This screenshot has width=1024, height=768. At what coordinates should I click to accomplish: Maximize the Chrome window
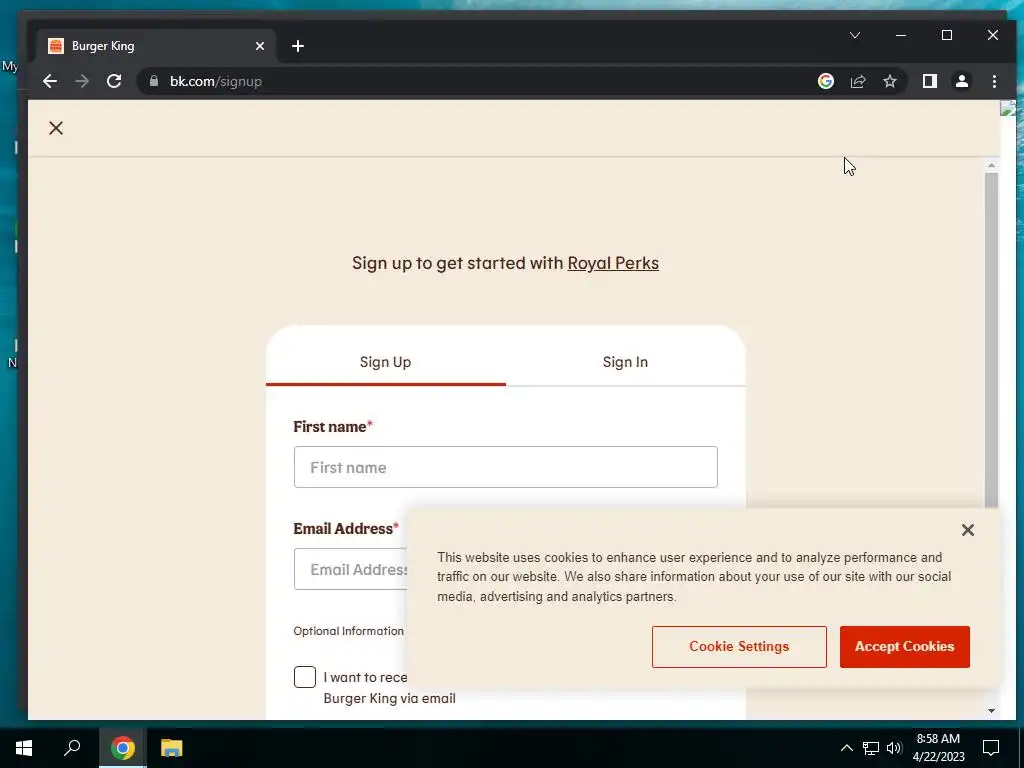[947, 35]
